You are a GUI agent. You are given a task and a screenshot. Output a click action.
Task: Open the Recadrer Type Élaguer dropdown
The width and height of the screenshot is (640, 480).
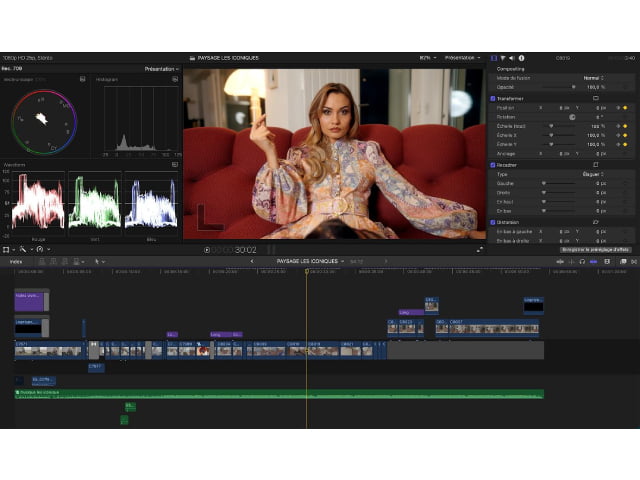(593, 174)
